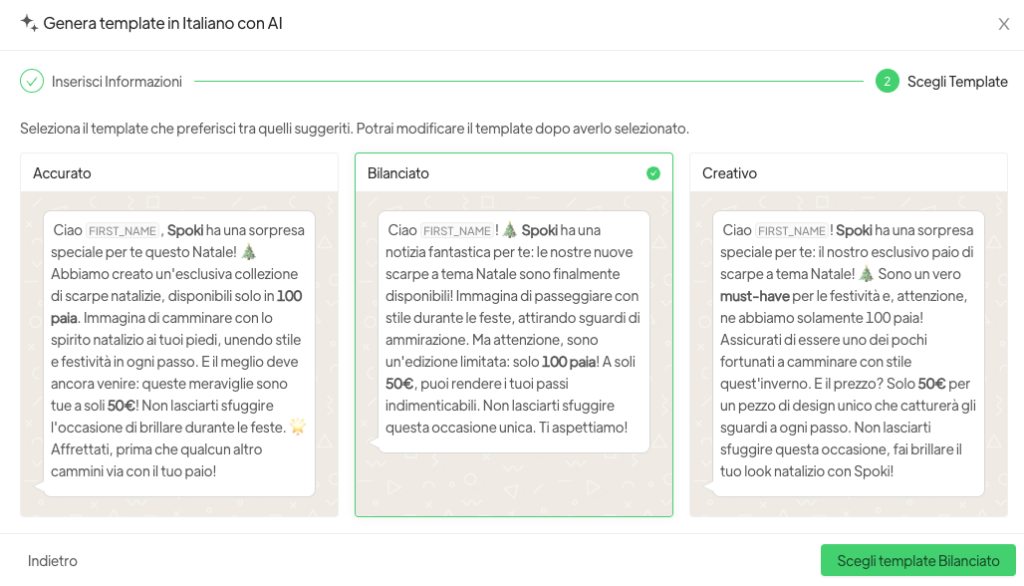1024x586 pixels.
Task: Go to the Inserisci Informazioni step
Action: (x=117, y=81)
